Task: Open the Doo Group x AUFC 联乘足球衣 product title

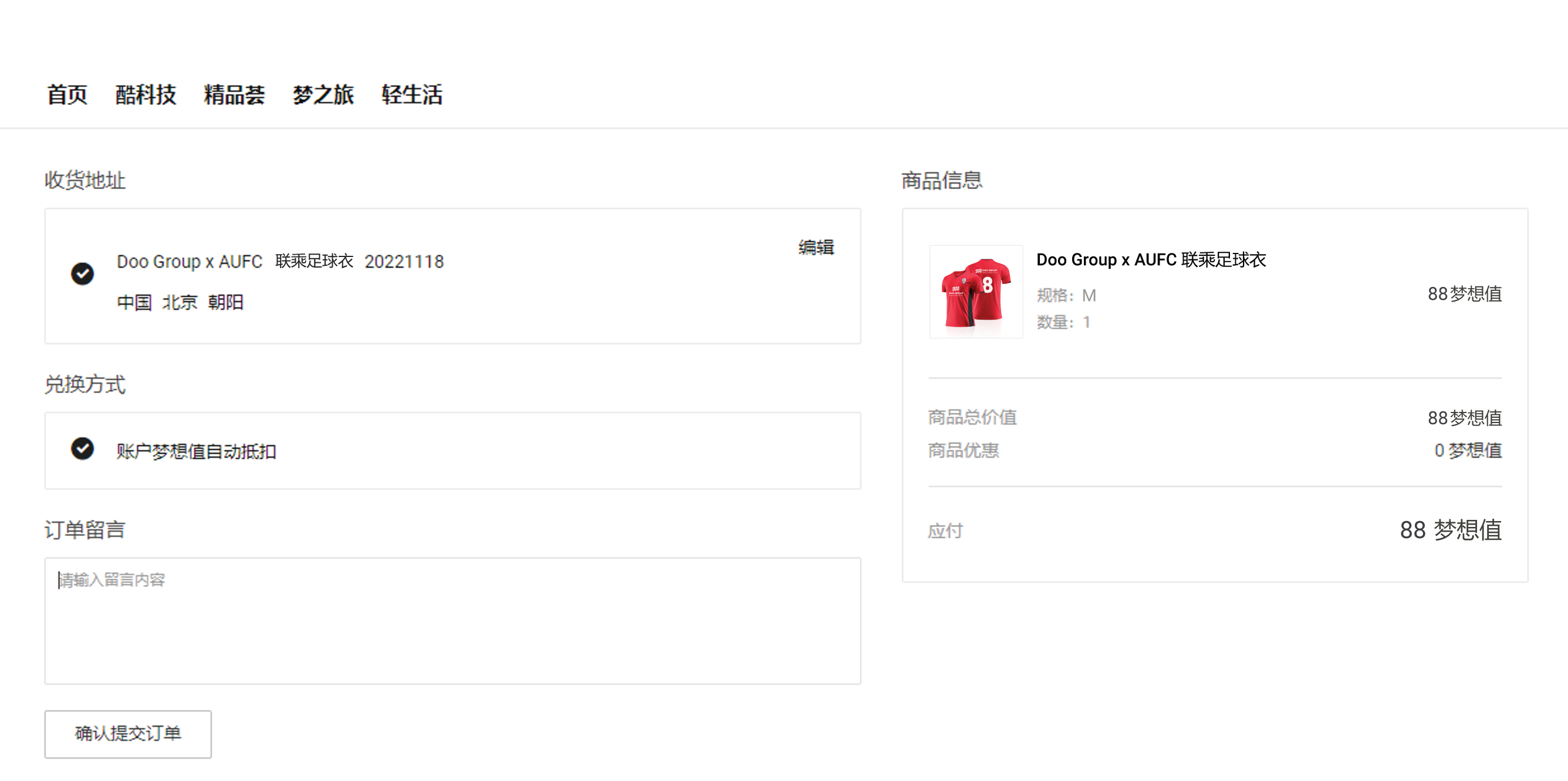Action: (x=1150, y=260)
